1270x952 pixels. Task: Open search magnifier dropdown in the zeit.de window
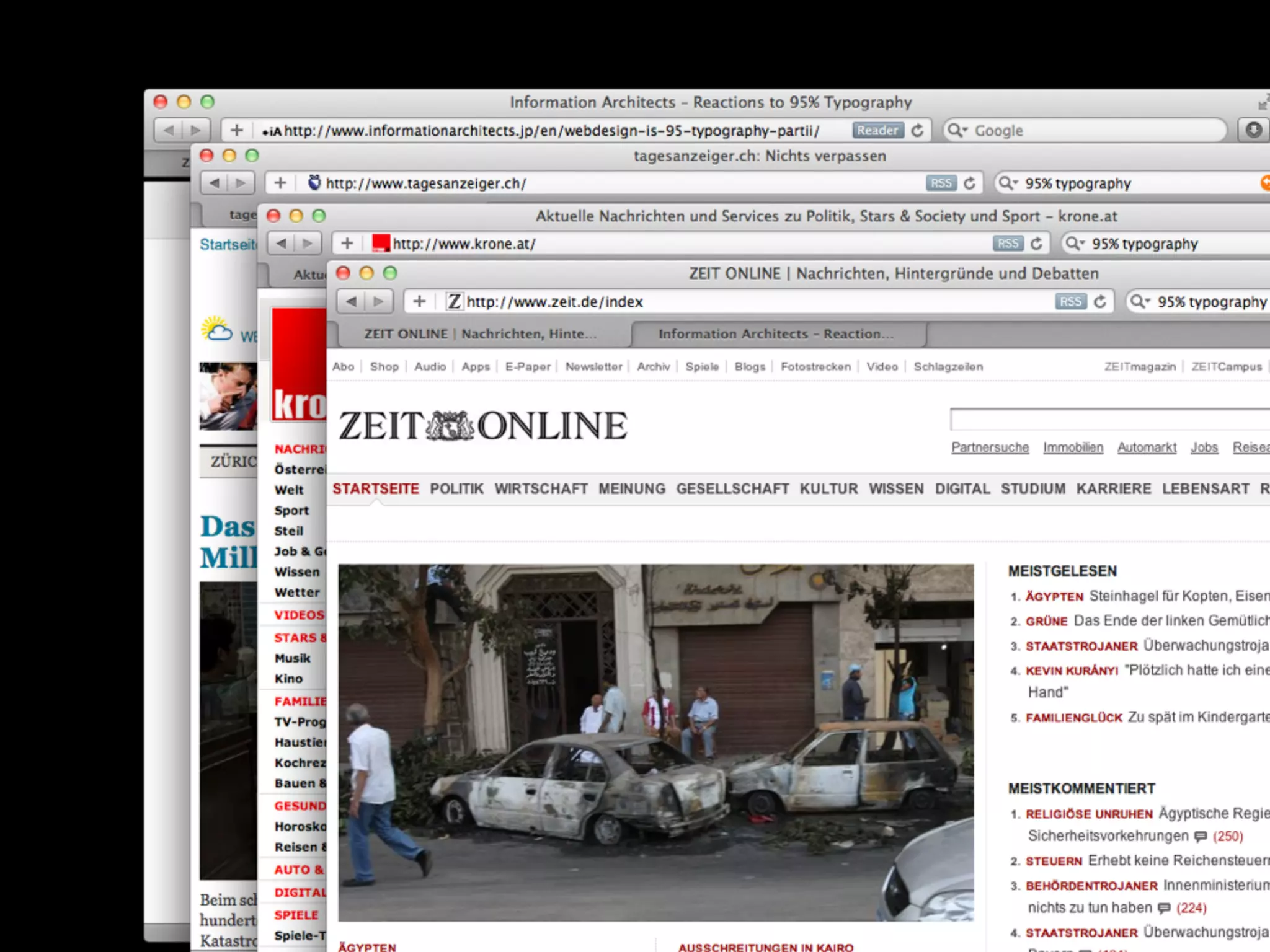pos(1140,302)
